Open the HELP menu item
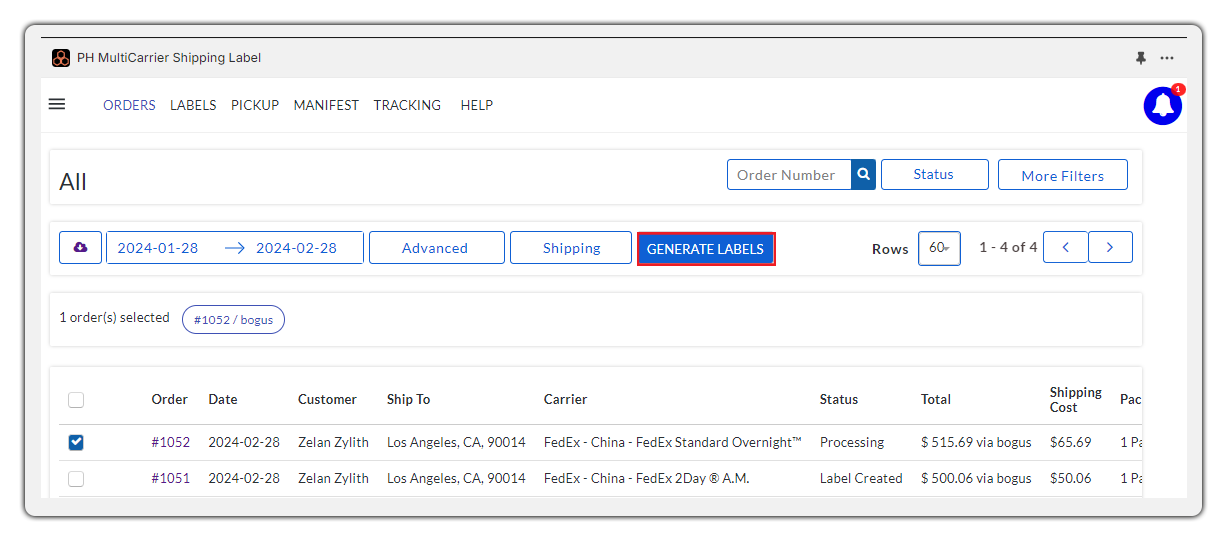This screenshot has width=1222, height=542. (477, 105)
